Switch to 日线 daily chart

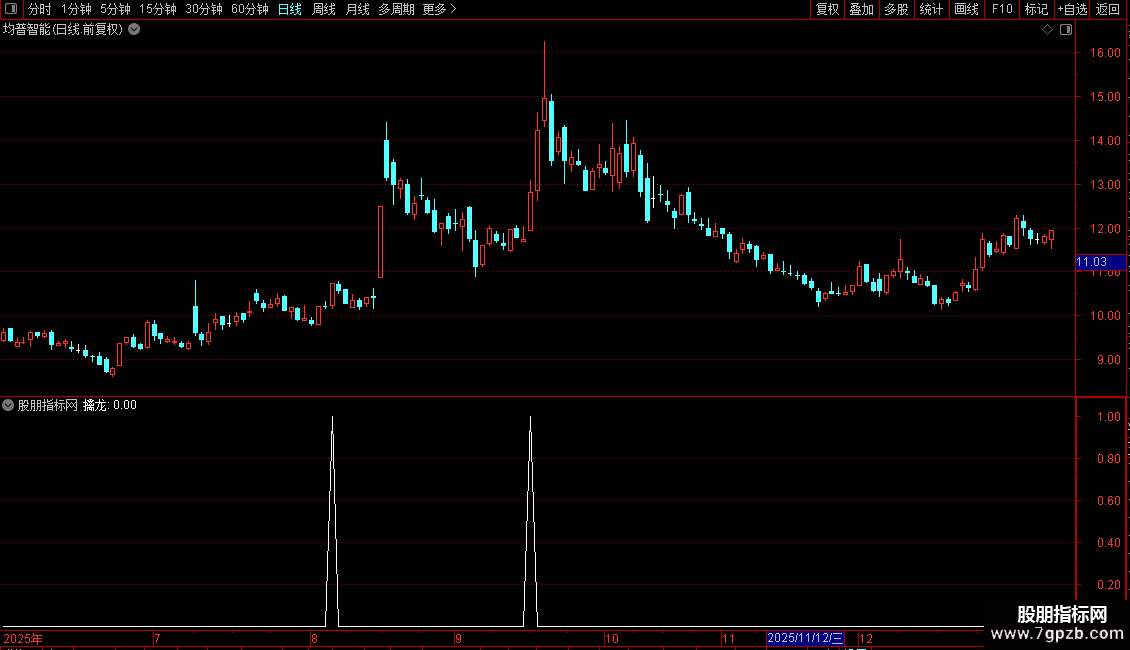[x=290, y=9]
